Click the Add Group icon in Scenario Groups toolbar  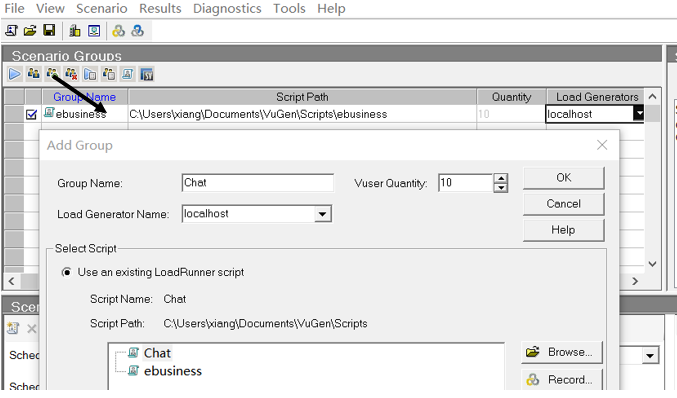click(52, 74)
